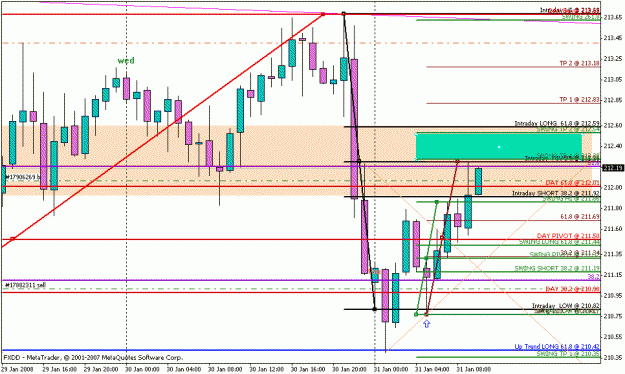Select the order label #17906269 b
Image resolution: width=625 pixels, height=374 pixels.
click(x=22, y=176)
